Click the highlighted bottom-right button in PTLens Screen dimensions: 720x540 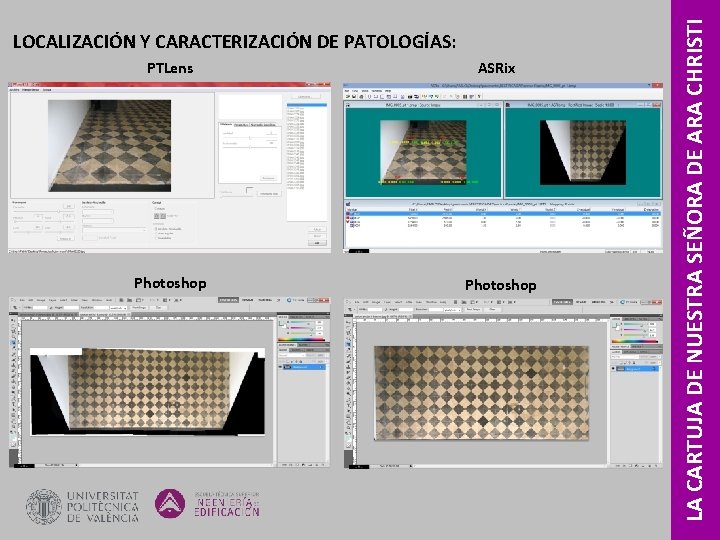click(317, 243)
